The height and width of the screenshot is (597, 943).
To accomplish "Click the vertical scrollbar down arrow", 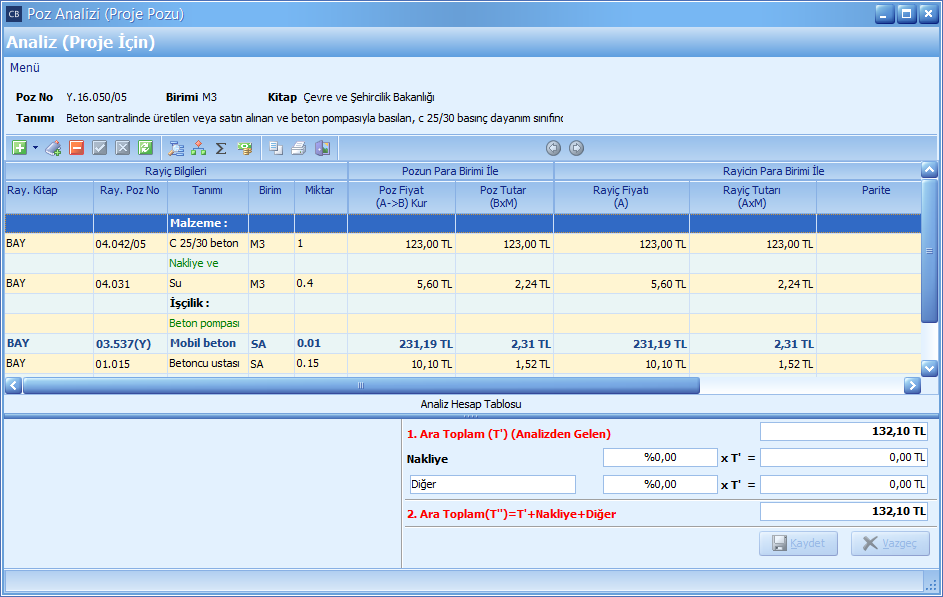I will click(x=929, y=368).
